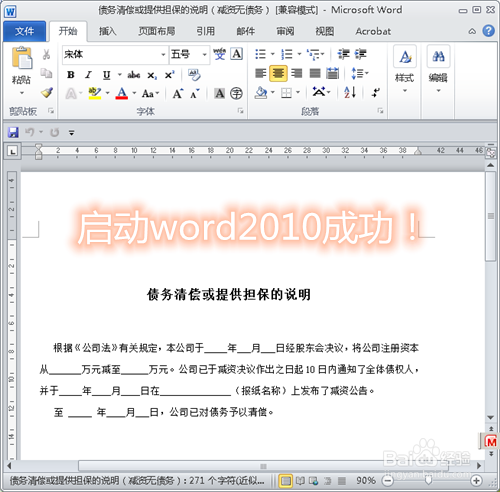
Task: Switch to the Acrobat tab
Action: pyautogui.click(x=373, y=31)
